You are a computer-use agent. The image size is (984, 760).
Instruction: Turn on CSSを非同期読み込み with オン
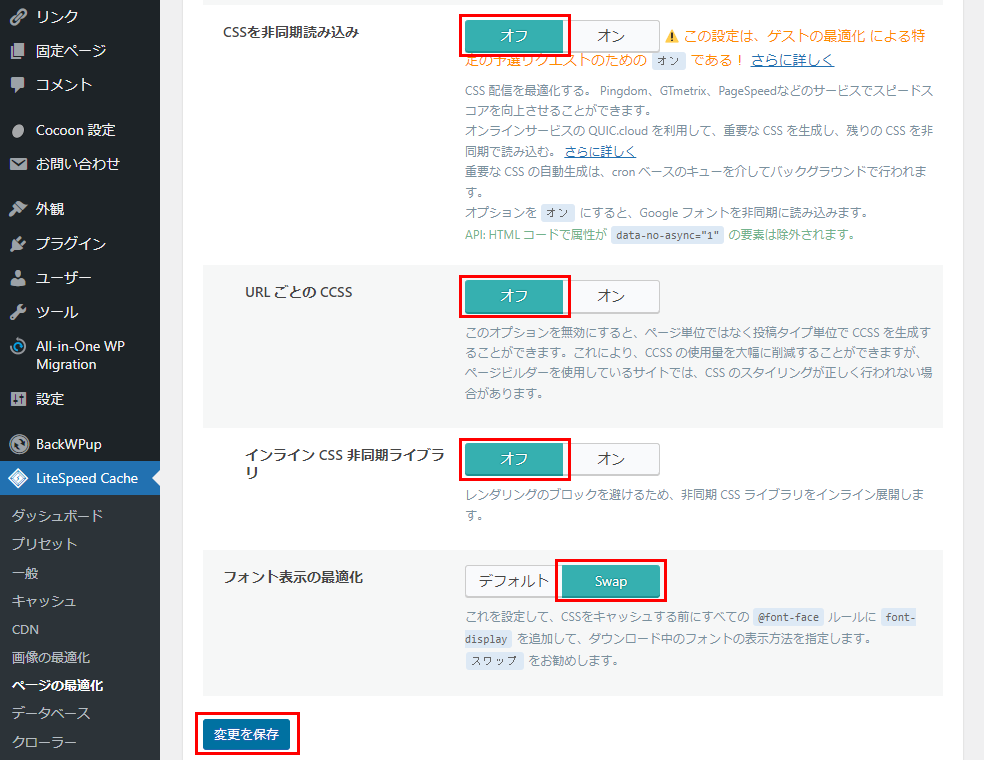click(611, 36)
